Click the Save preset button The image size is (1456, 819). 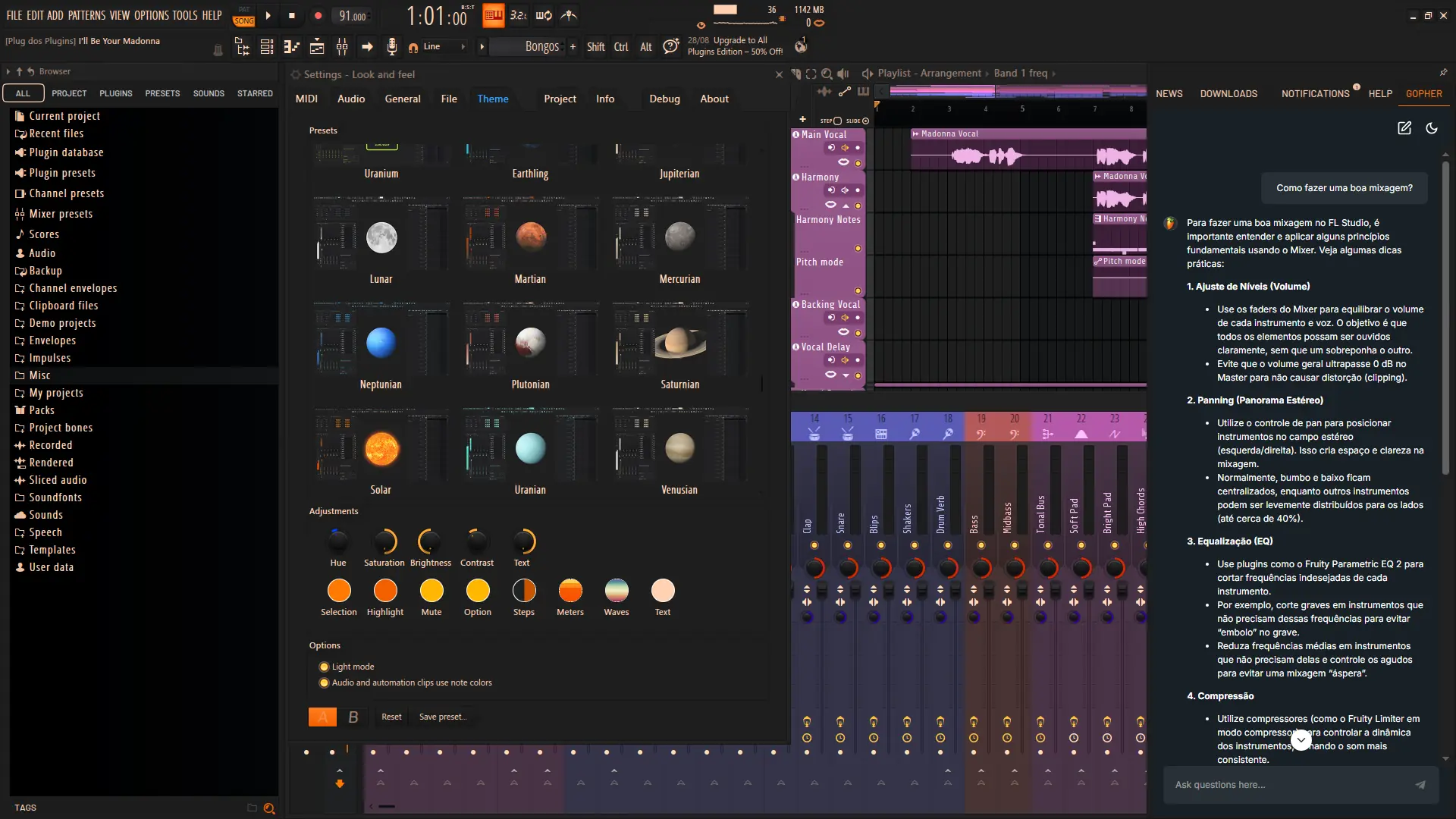tap(443, 717)
